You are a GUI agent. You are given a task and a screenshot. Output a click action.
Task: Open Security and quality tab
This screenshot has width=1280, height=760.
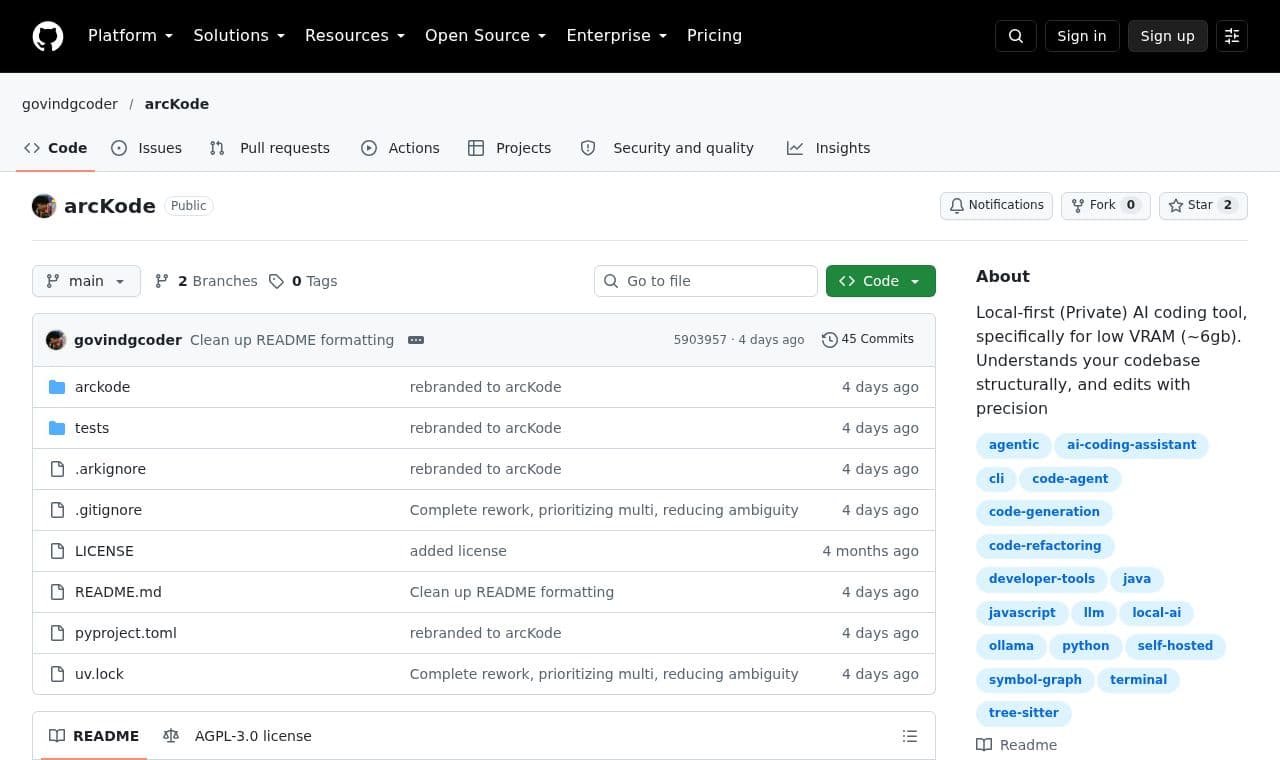(667, 148)
